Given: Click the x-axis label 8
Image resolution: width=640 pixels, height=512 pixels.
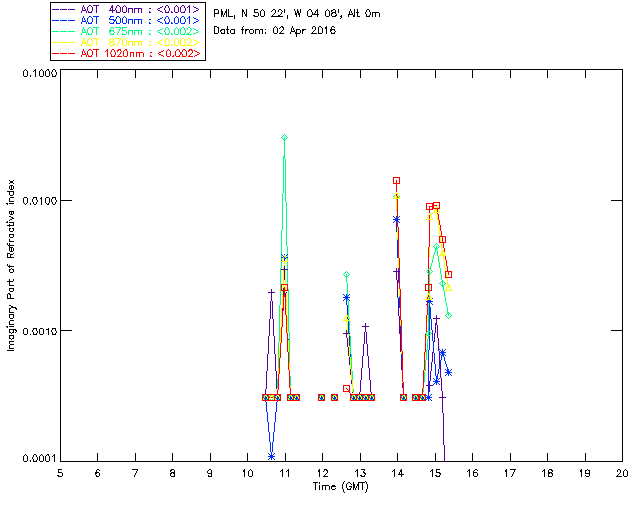Looking at the screenshot, I should click(x=173, y=473).
